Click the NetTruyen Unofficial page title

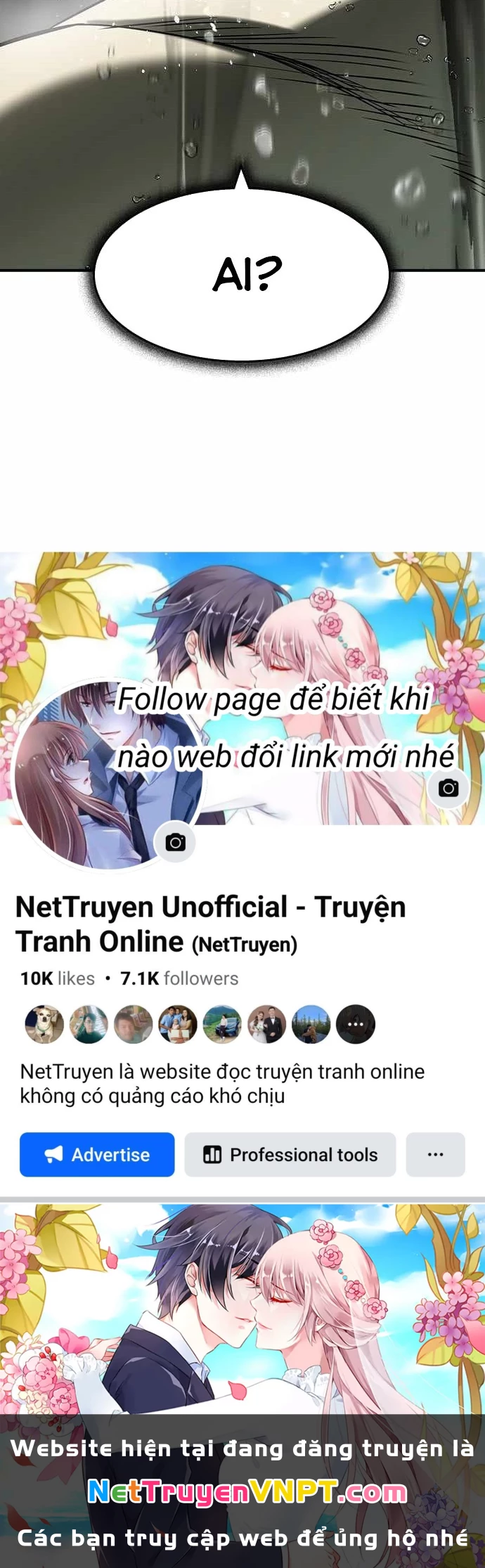(x=211, y=924)
